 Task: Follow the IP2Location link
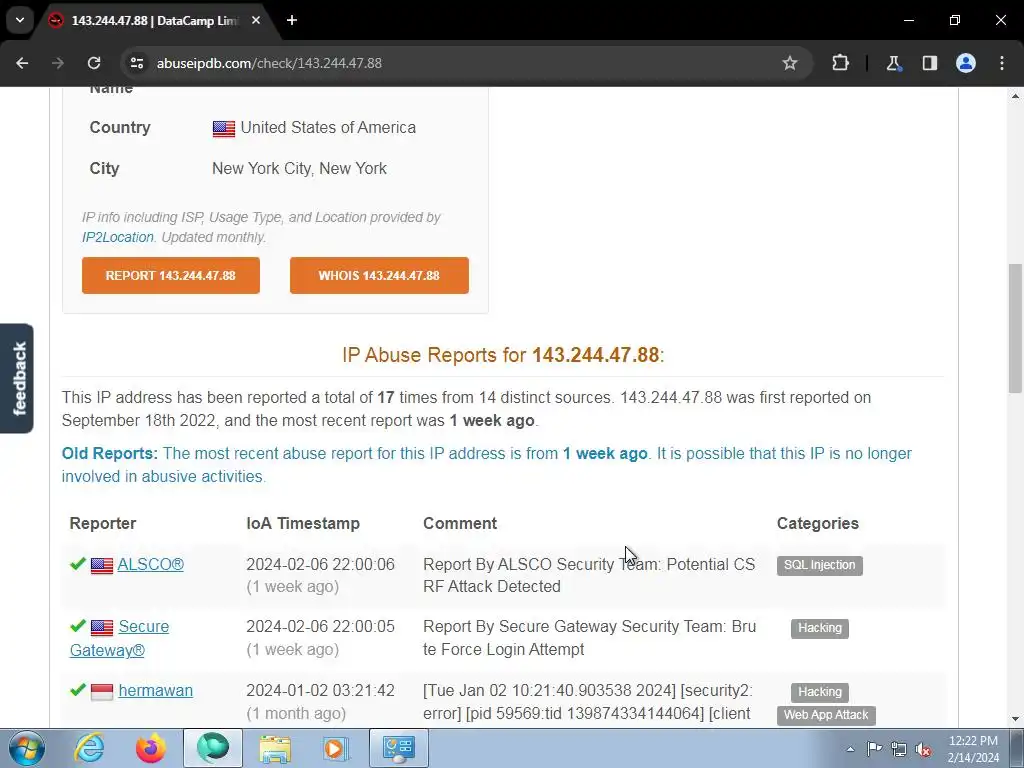[x=118, y=237]
